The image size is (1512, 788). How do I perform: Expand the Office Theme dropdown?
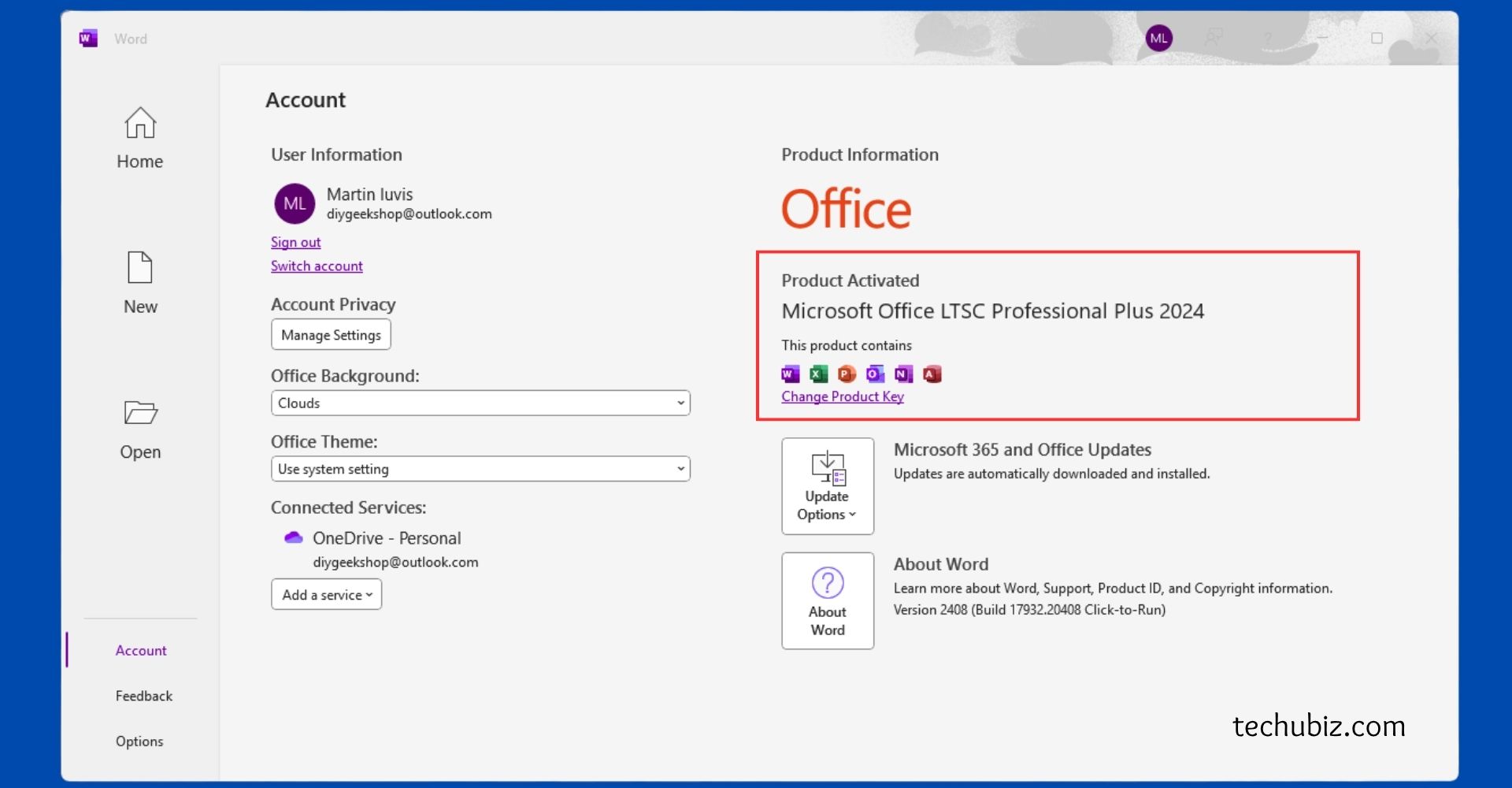coord(480,469)
